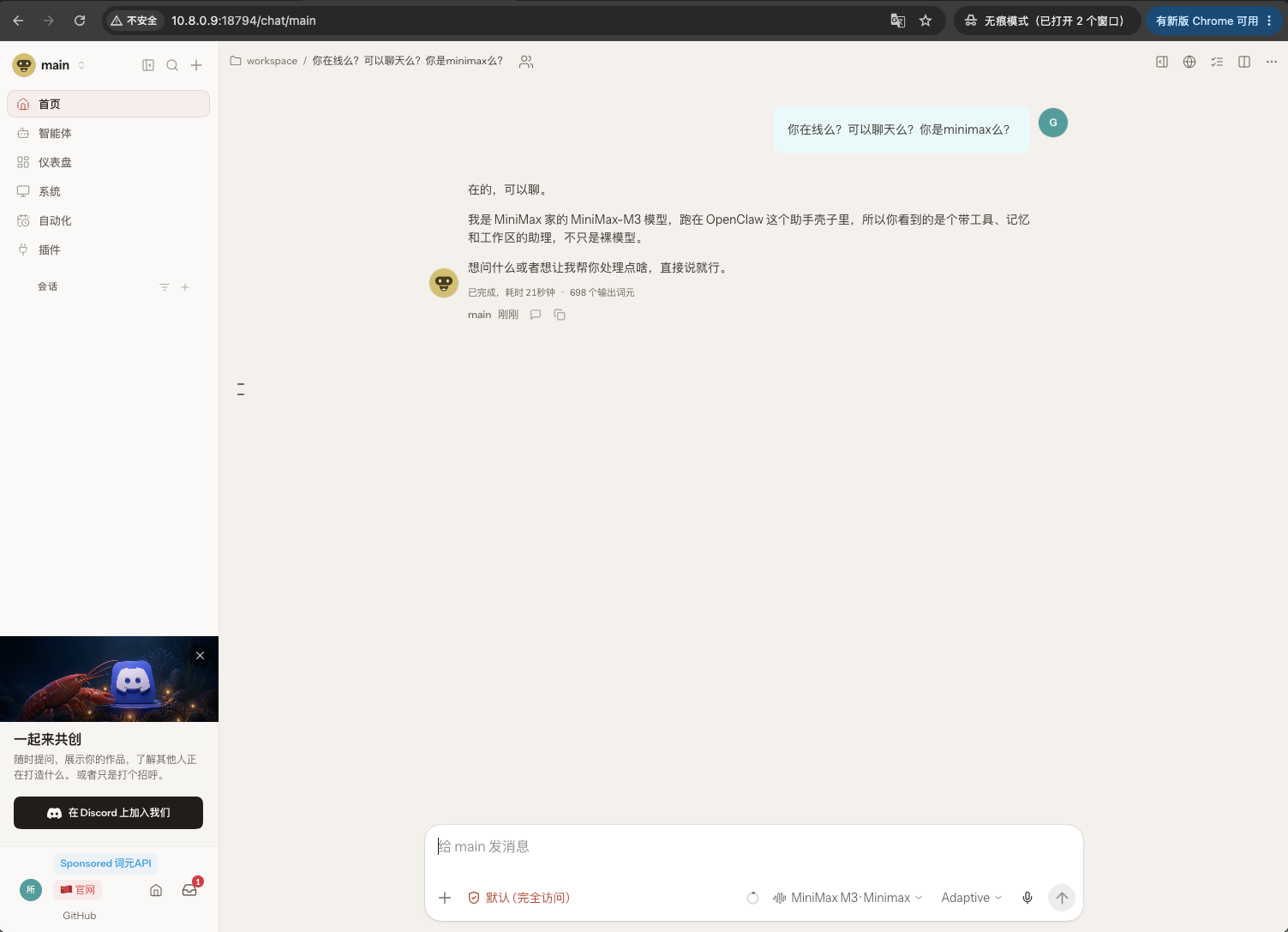The width and height of the screenshot is (1288, 932).
Task: Comment on the assistant's reply
Action: 536,315
